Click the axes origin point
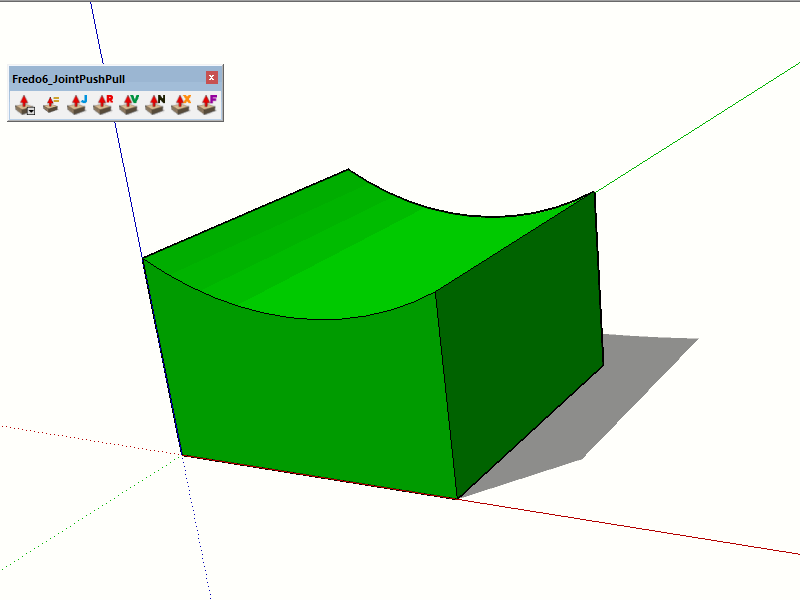 tap(183, 455)
